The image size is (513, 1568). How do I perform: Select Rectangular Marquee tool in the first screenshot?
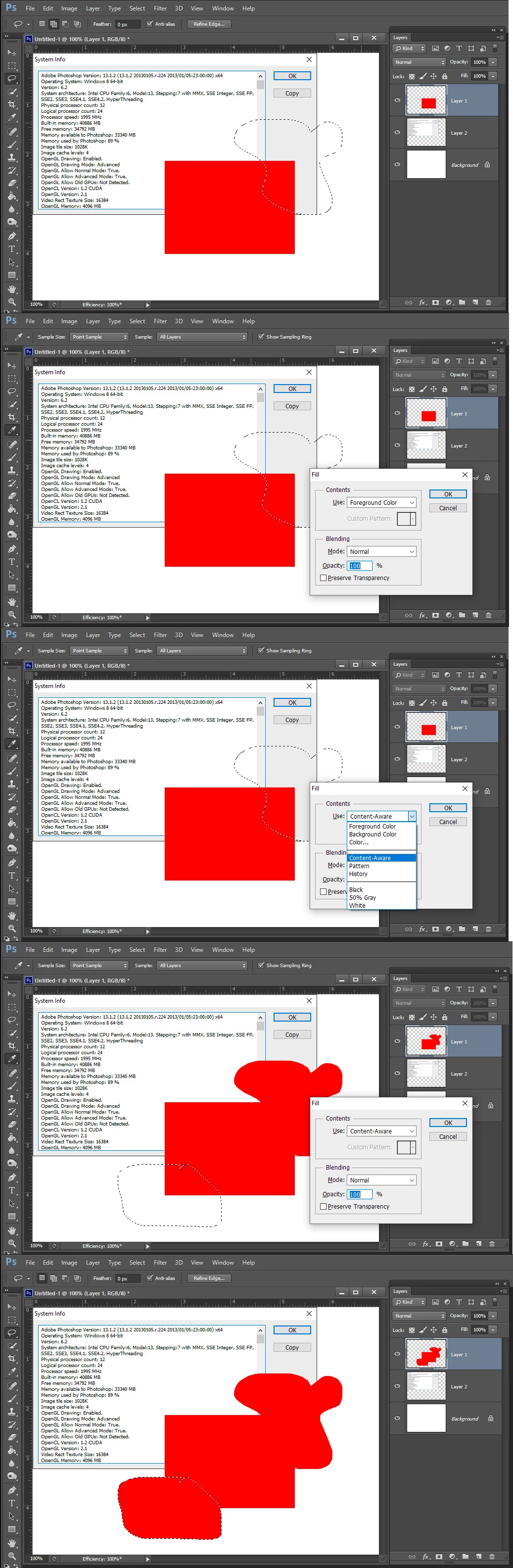pyautogui.click(x=11, y=66)
